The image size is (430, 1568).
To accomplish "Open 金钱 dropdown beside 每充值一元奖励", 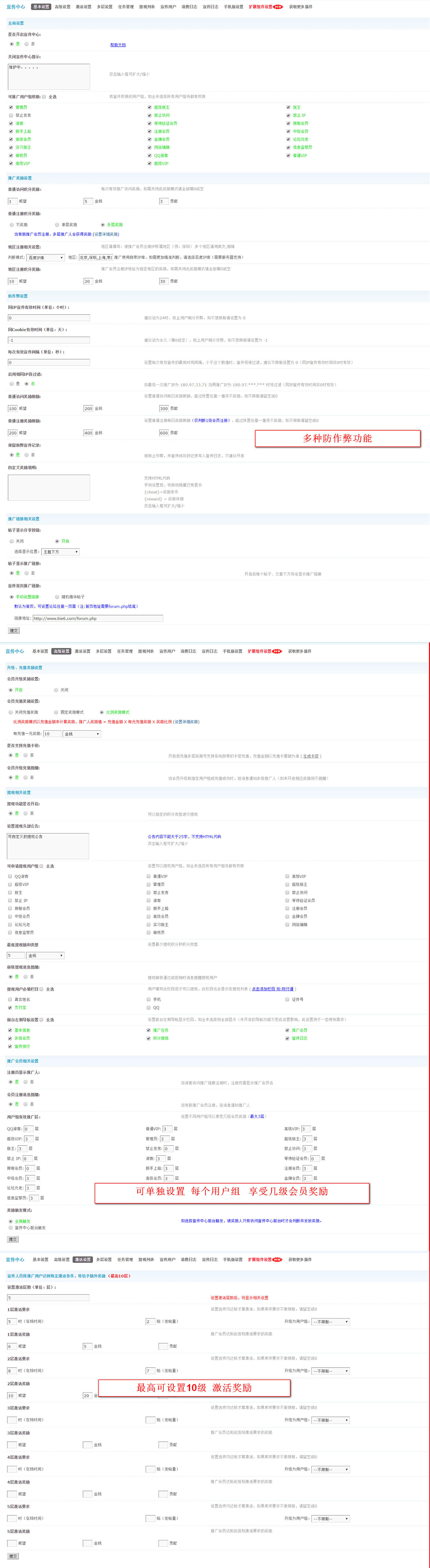I will [x=82, y=734].
